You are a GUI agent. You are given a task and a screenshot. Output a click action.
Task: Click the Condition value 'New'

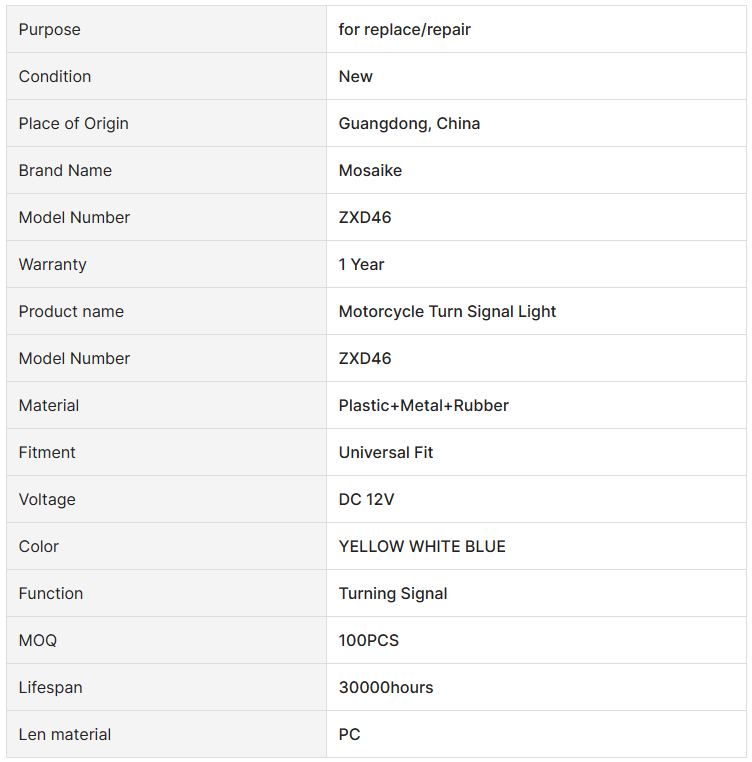[x=355, y=76]
